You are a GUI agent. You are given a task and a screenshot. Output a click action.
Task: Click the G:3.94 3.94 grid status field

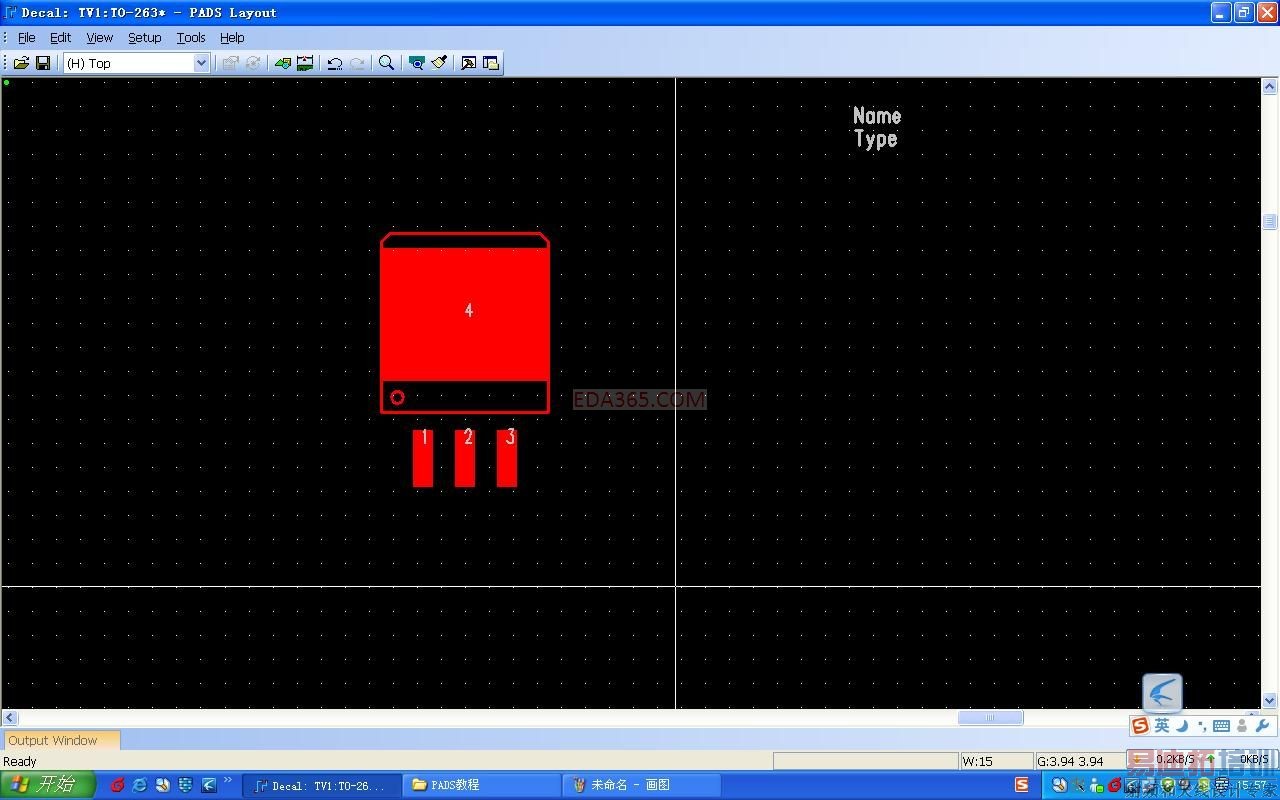click(x=1080, y=762)
